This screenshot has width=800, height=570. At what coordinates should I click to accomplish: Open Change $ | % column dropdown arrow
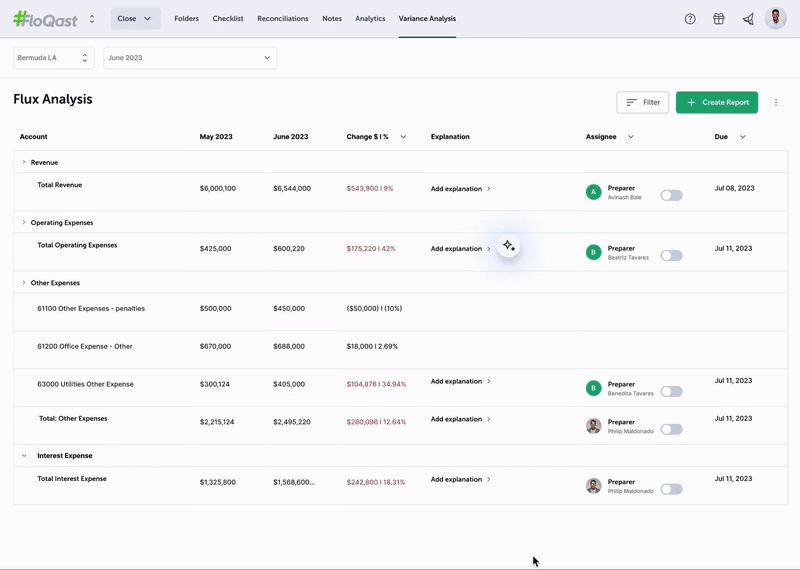pyautogui.click(x=403, y=137)
